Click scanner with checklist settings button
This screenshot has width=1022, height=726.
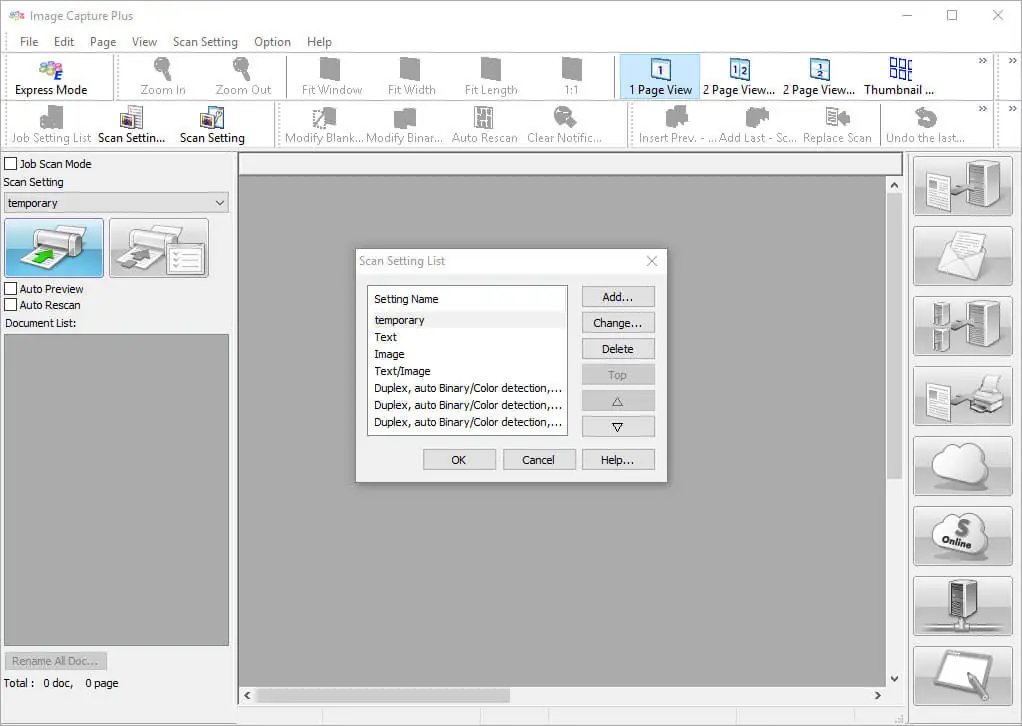point(159,248)
